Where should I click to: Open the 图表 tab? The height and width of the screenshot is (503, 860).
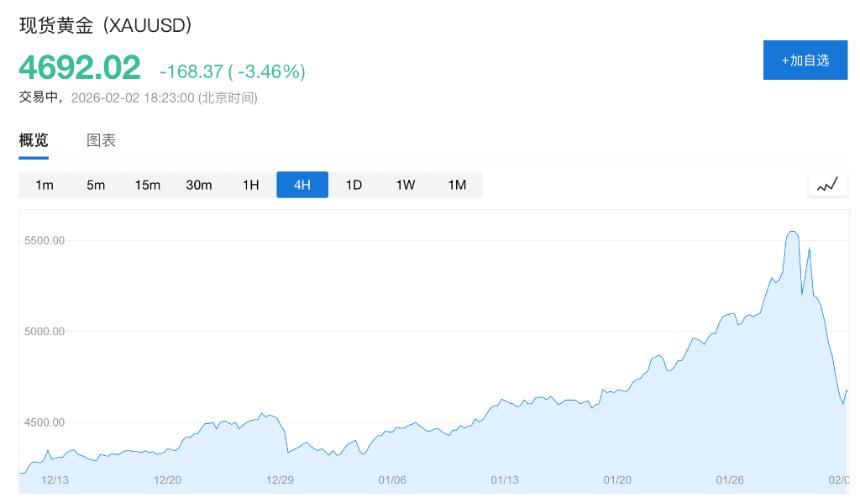click(x=101, y=140)
